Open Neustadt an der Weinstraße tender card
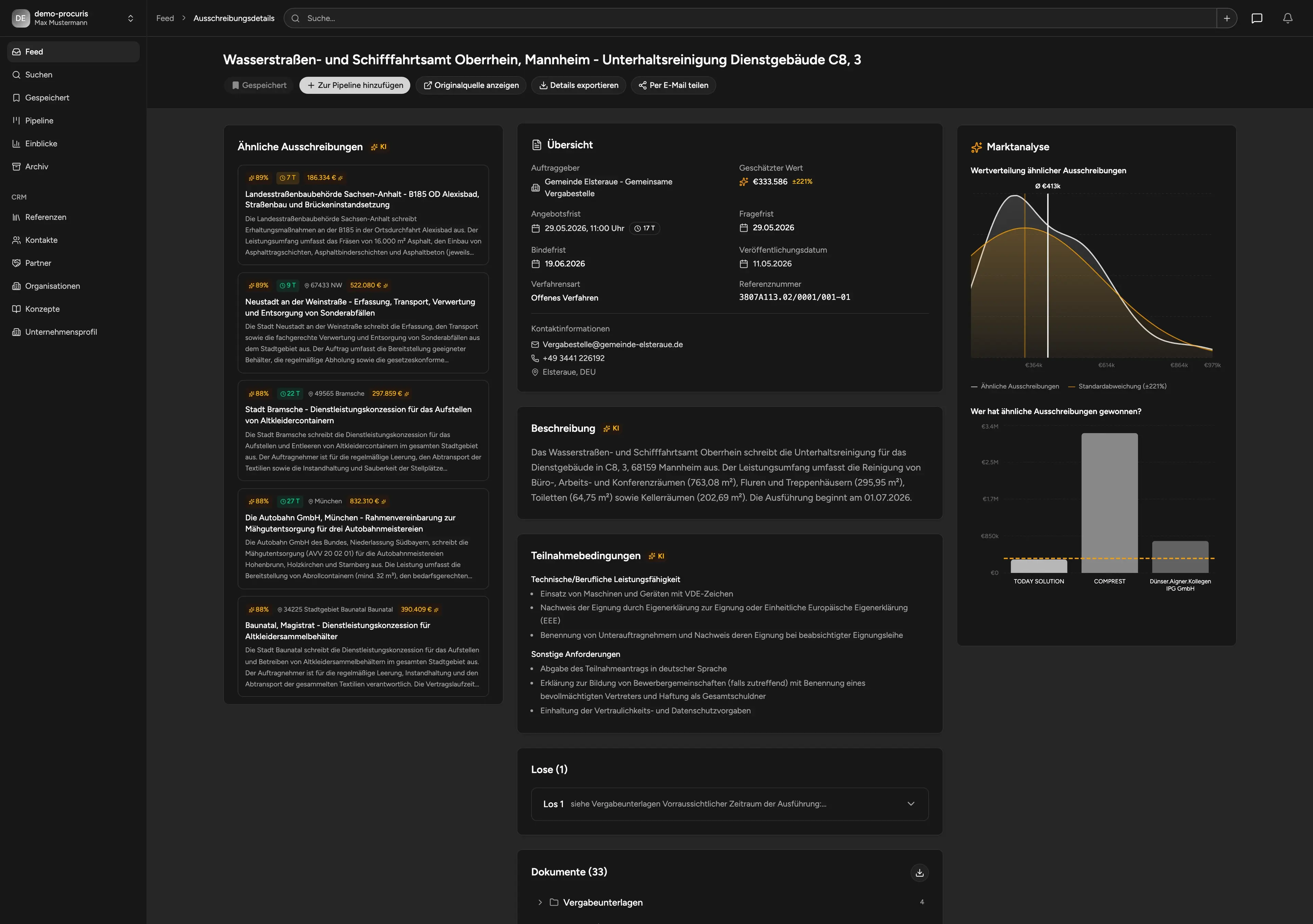 (x=363, y=323)
